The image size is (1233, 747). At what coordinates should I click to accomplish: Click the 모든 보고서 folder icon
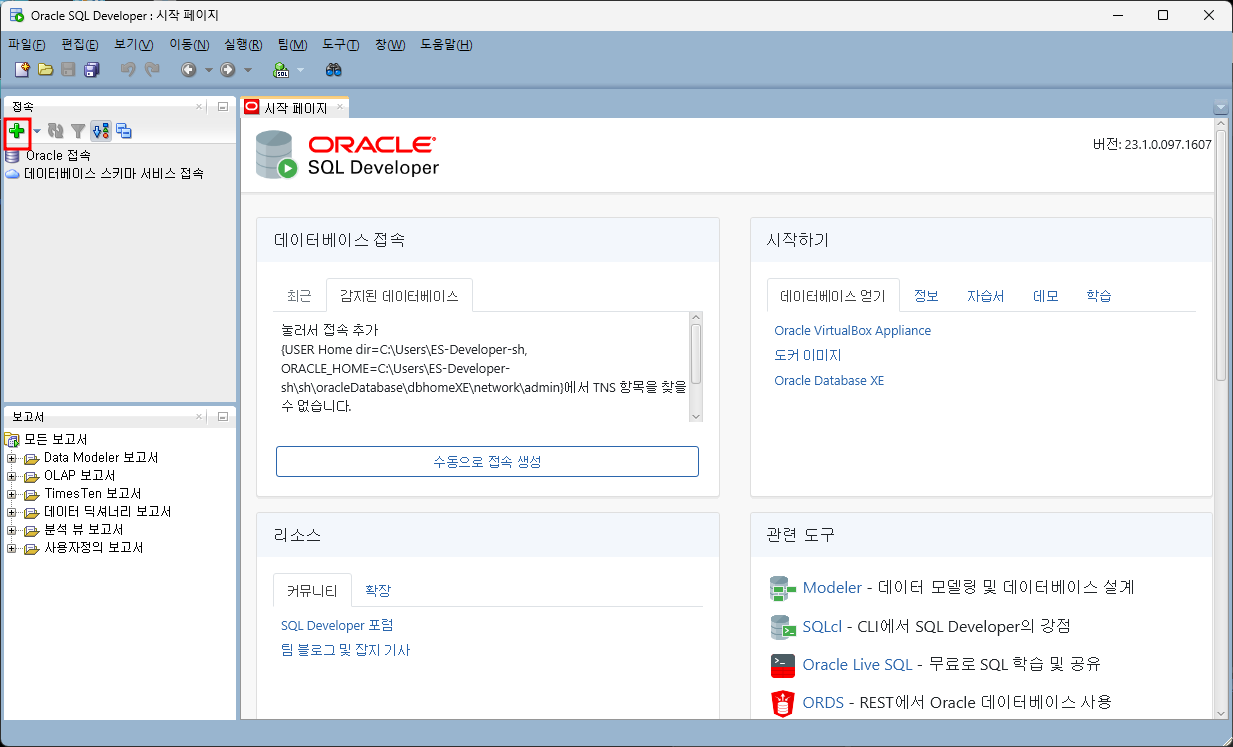(x=13, y=439)
